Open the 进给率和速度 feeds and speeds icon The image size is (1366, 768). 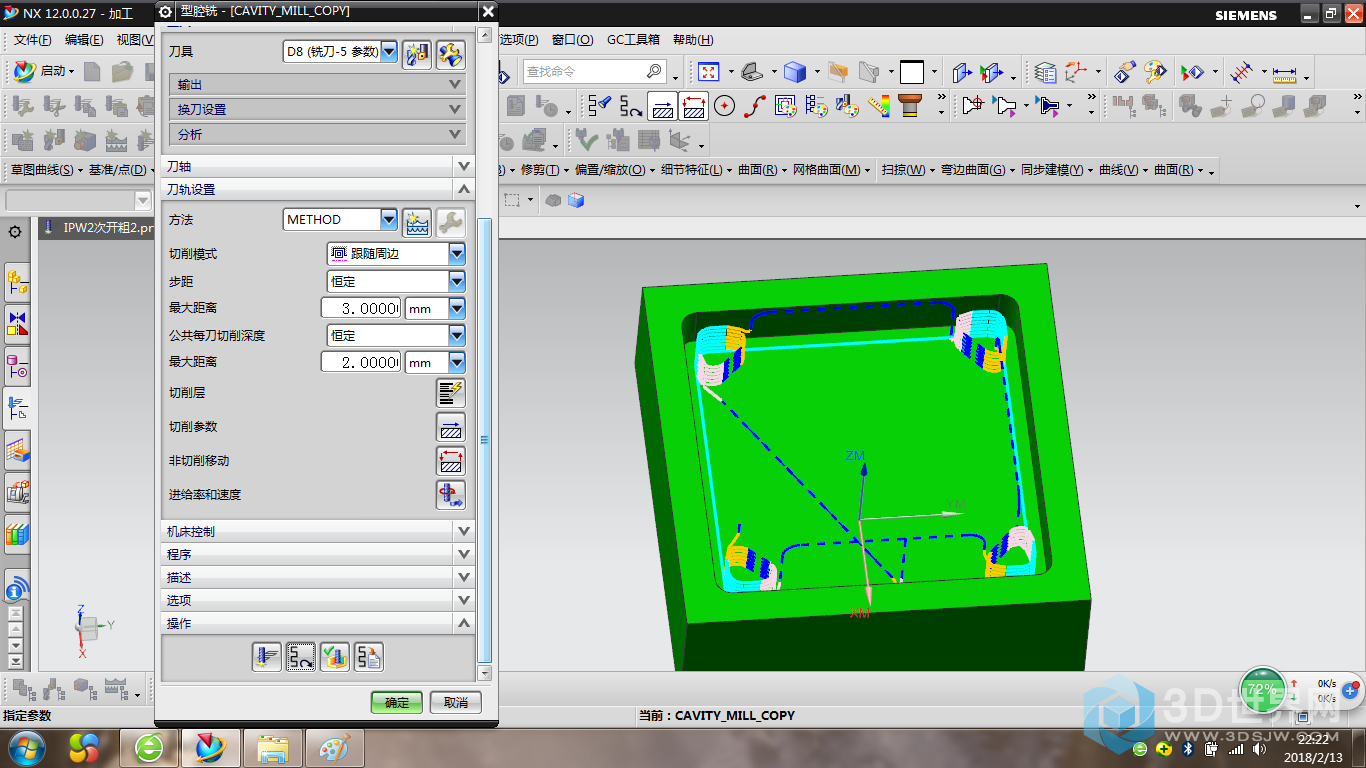tap(451, 495)
